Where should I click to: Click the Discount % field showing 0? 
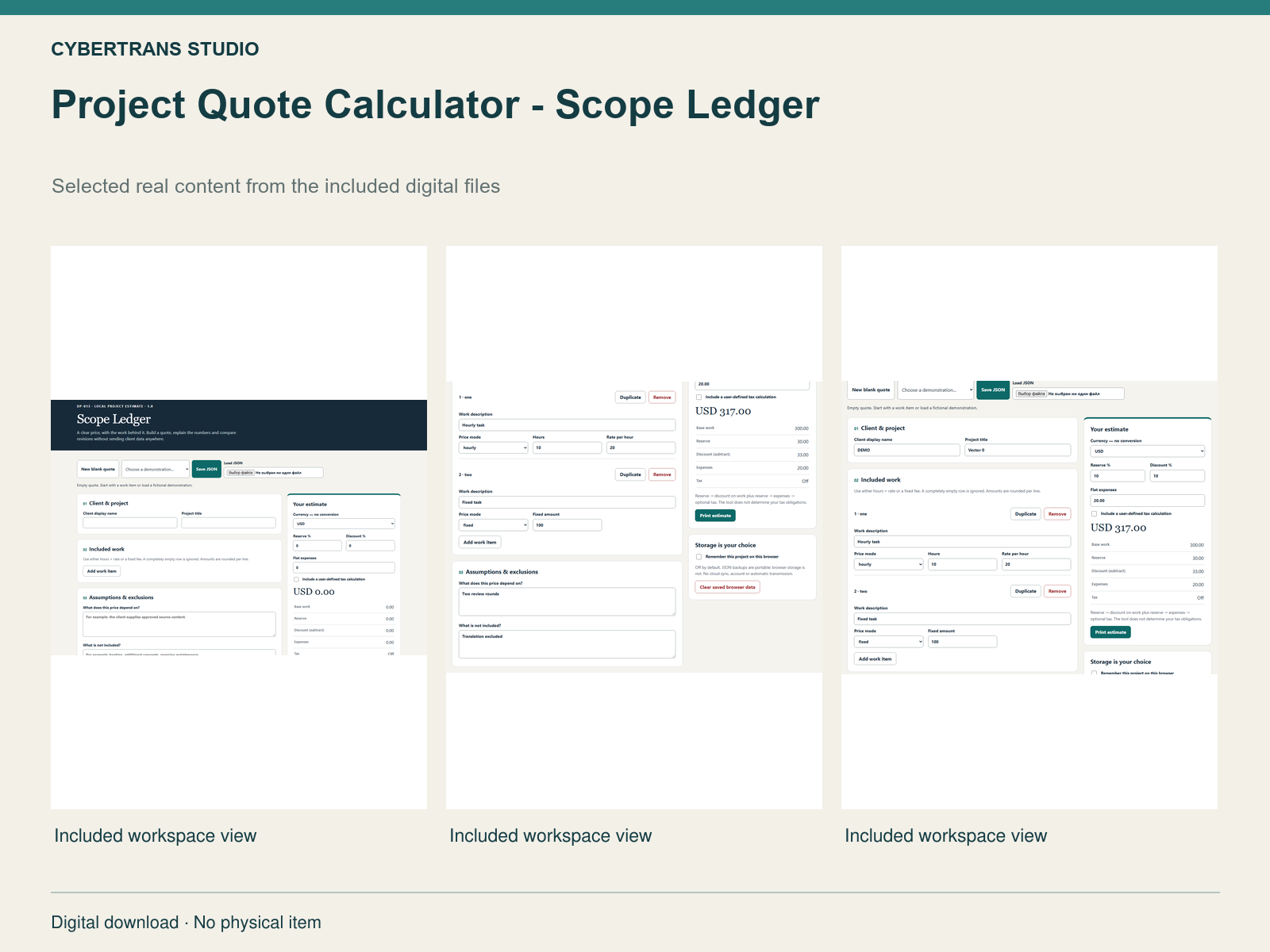[371, 546]
